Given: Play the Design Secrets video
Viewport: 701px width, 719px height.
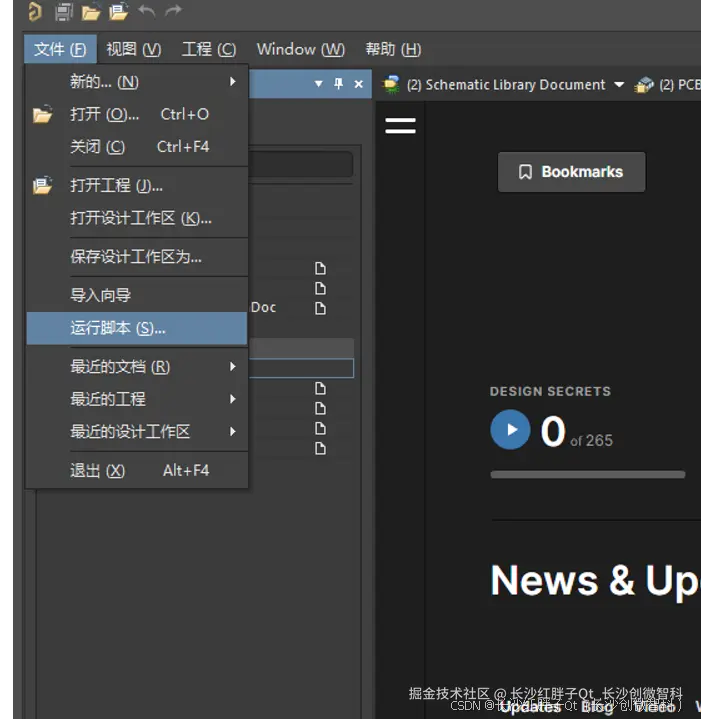Looking at the screenshot, I should coord(510,430).
